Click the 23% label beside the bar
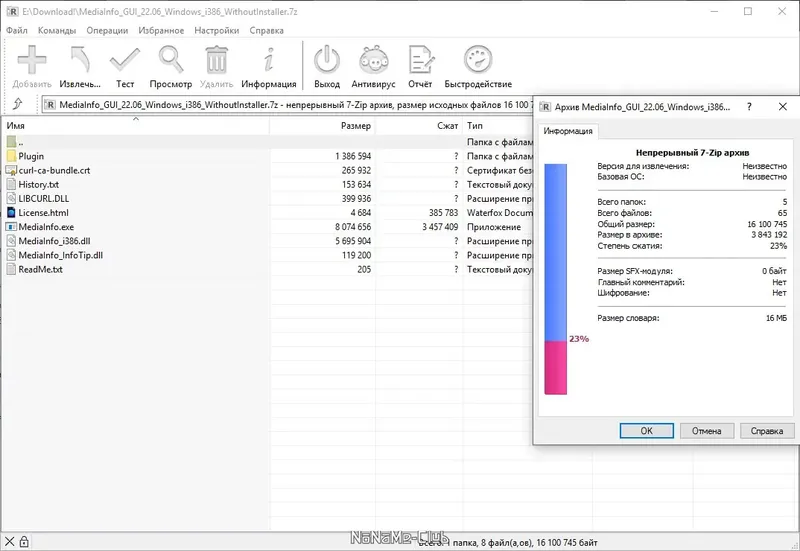The image size is (800, 551). coord(579,339)
